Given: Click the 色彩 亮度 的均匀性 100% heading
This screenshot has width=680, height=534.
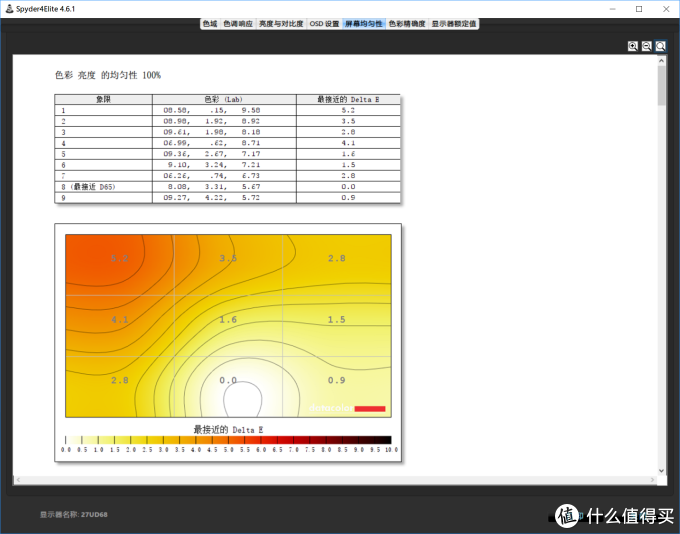Looking at the screenshot, I should coord(108,75).
